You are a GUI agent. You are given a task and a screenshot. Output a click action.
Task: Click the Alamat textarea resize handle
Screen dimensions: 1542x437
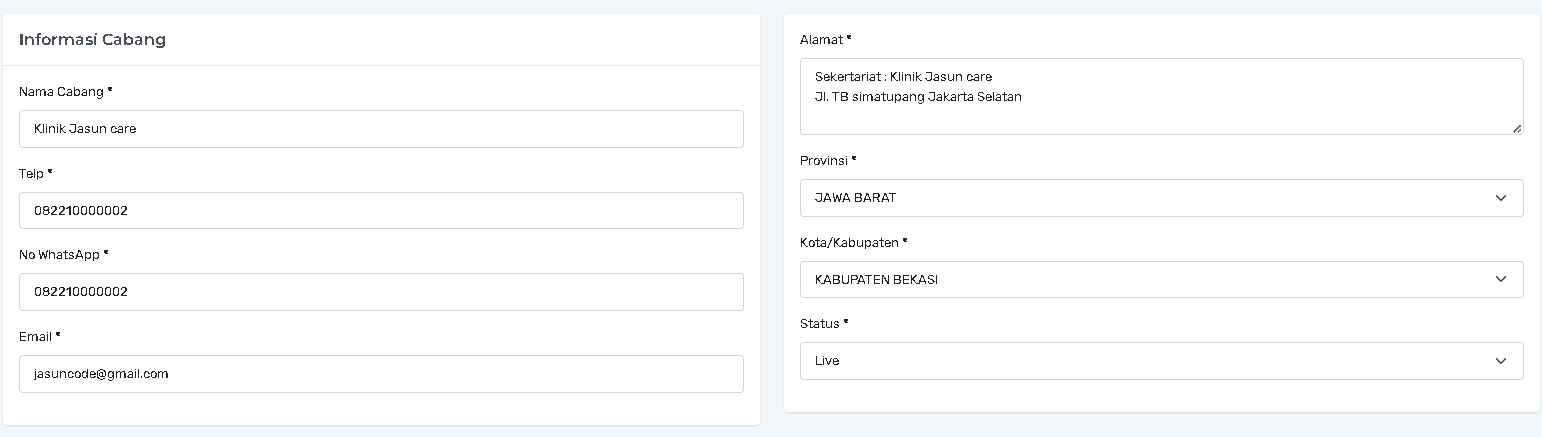1517,128
